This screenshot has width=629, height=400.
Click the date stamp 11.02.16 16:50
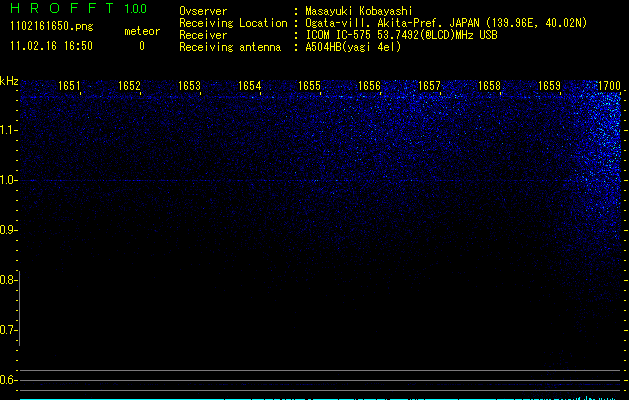[x=51, y=46]
